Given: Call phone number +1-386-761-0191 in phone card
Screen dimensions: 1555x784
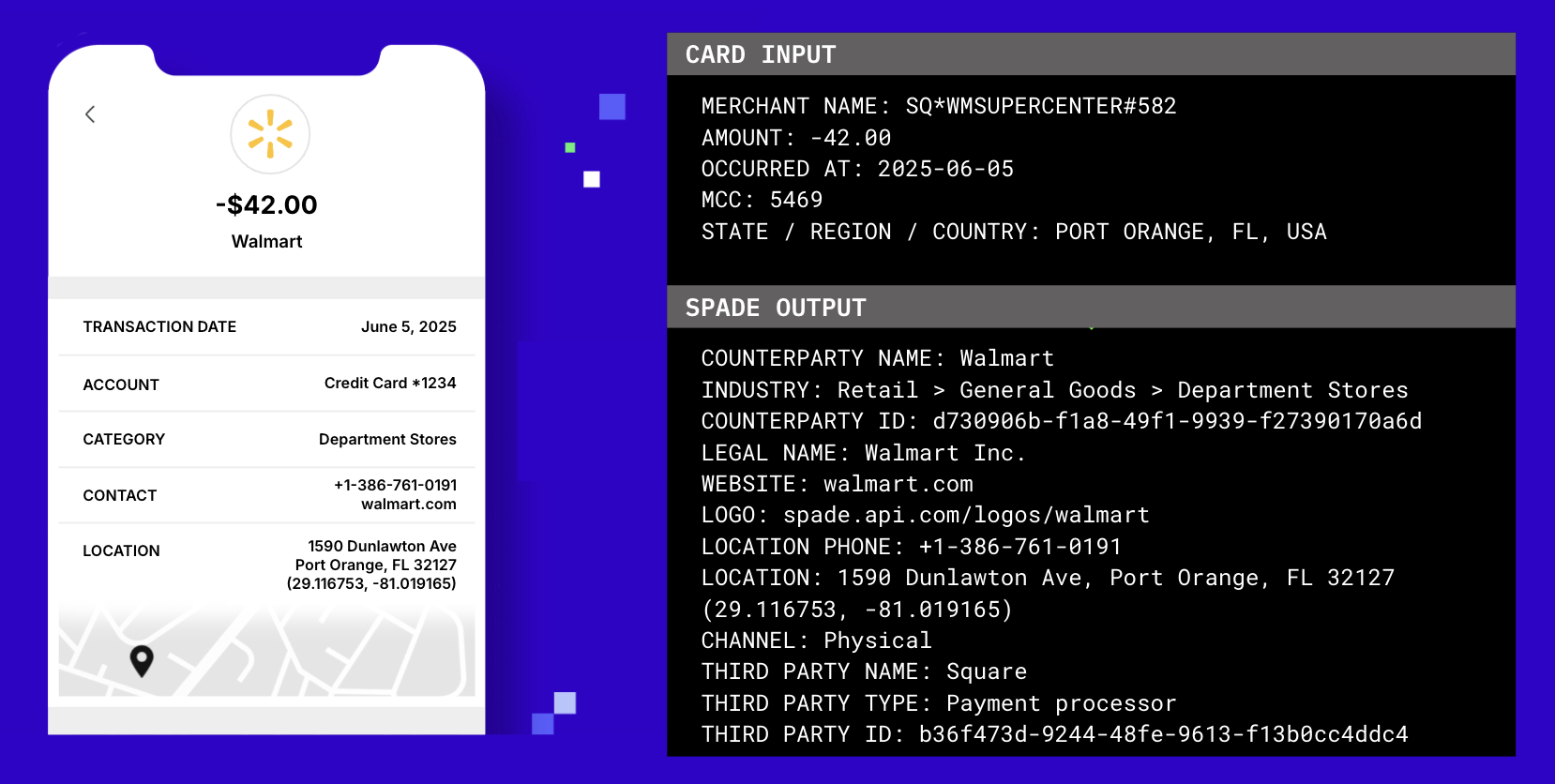Looking at the screenshot, I should point(396,485).
